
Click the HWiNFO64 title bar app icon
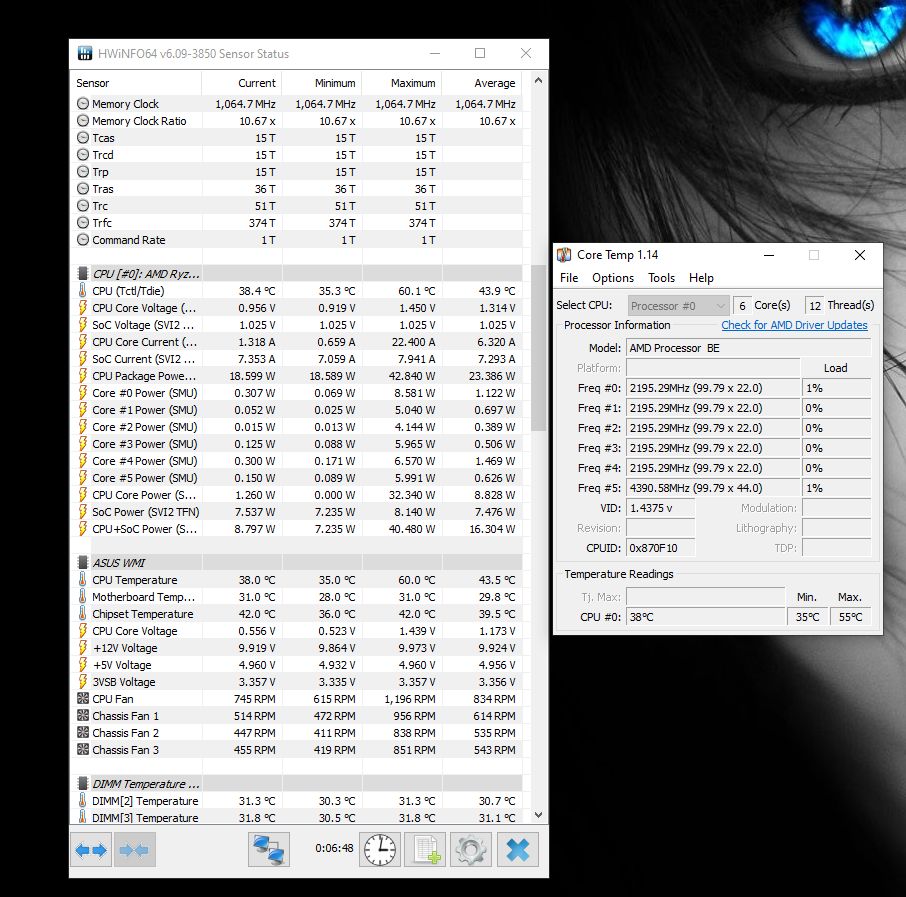click(x=85, y=53)
